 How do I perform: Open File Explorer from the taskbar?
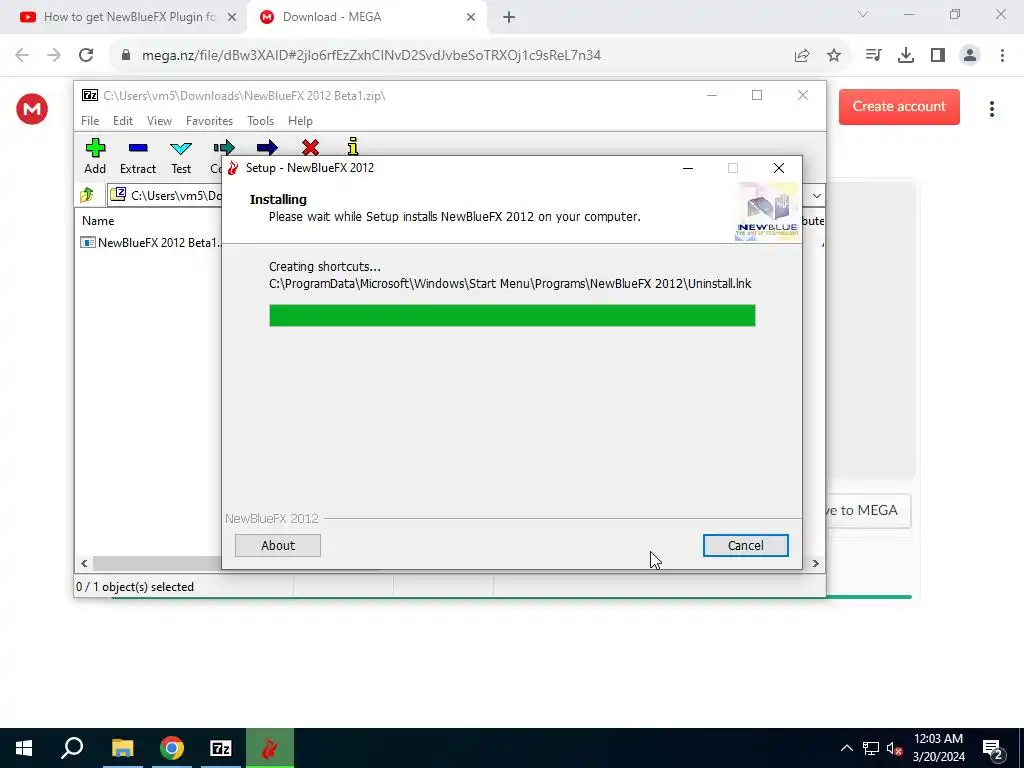(122, 748)
